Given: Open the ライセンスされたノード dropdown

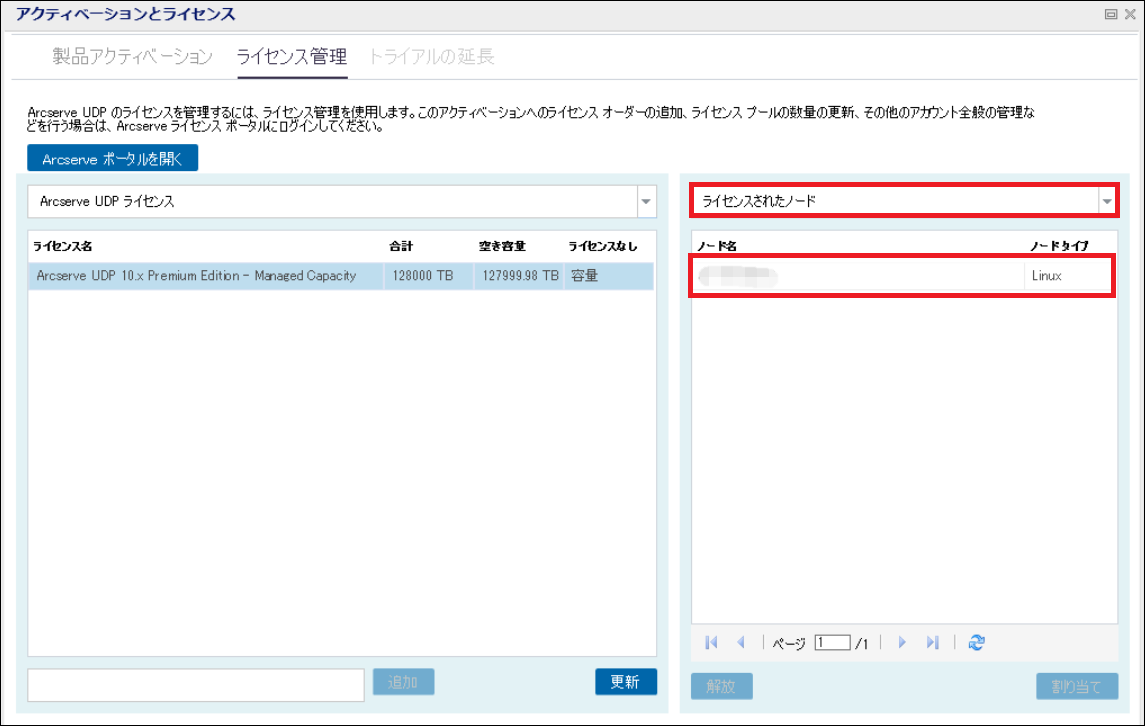Looking at the screenshot, I should [1107, 201].
